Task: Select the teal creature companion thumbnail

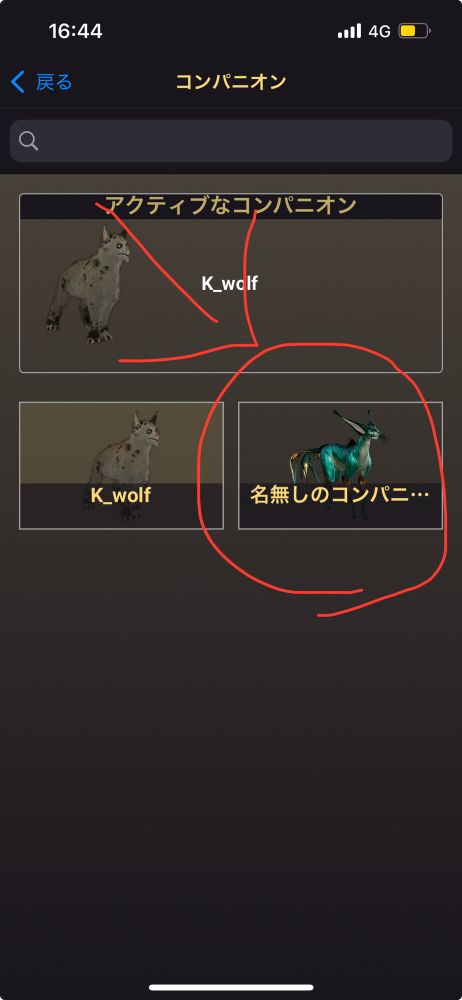Action: [340, 466]
